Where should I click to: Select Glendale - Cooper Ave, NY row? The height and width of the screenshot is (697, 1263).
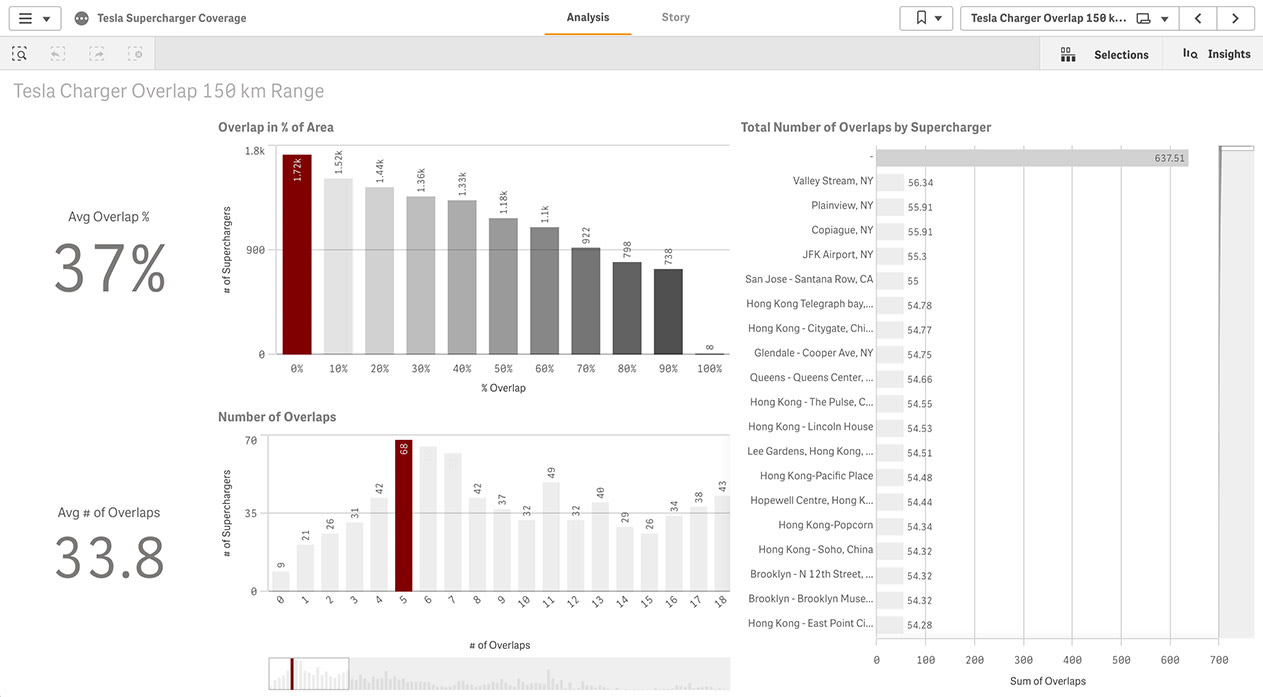[x=814, y=353]
